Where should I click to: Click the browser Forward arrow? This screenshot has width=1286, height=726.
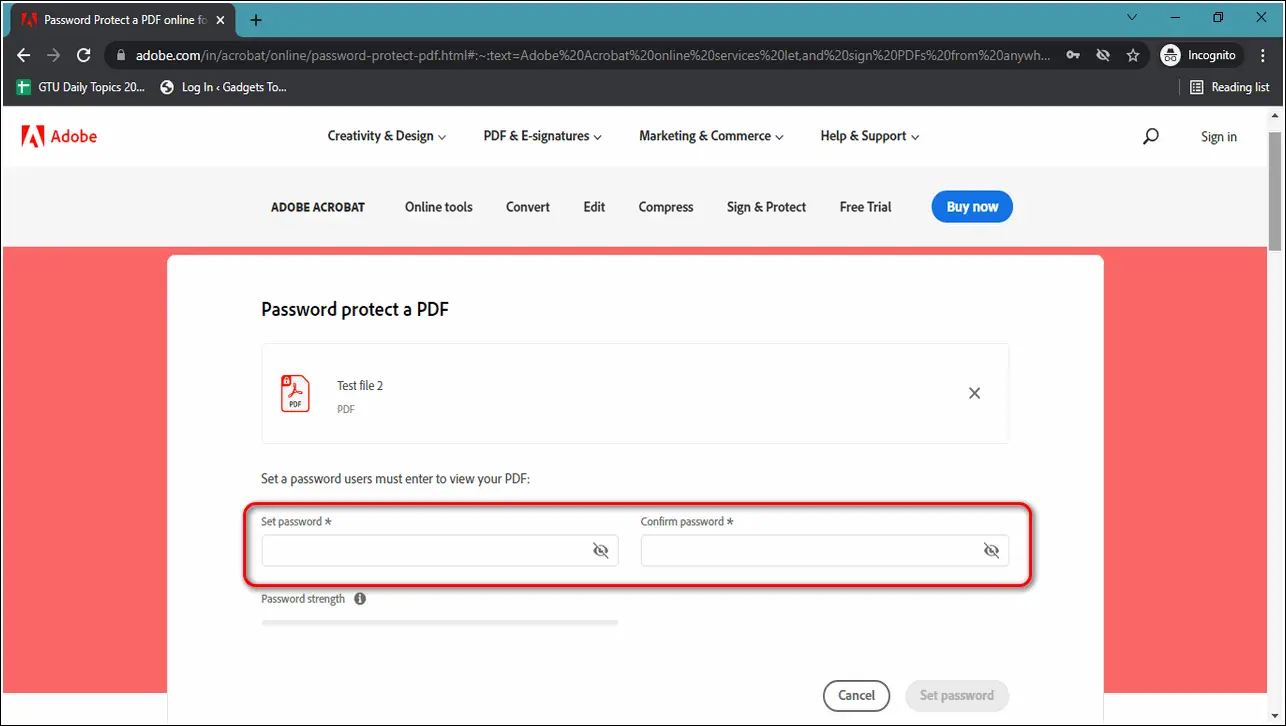point(54,55)
